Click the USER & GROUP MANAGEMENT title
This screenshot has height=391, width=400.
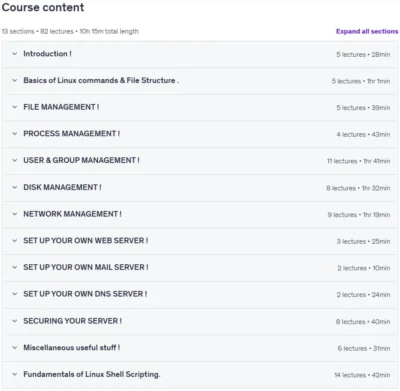coord(81,160)
